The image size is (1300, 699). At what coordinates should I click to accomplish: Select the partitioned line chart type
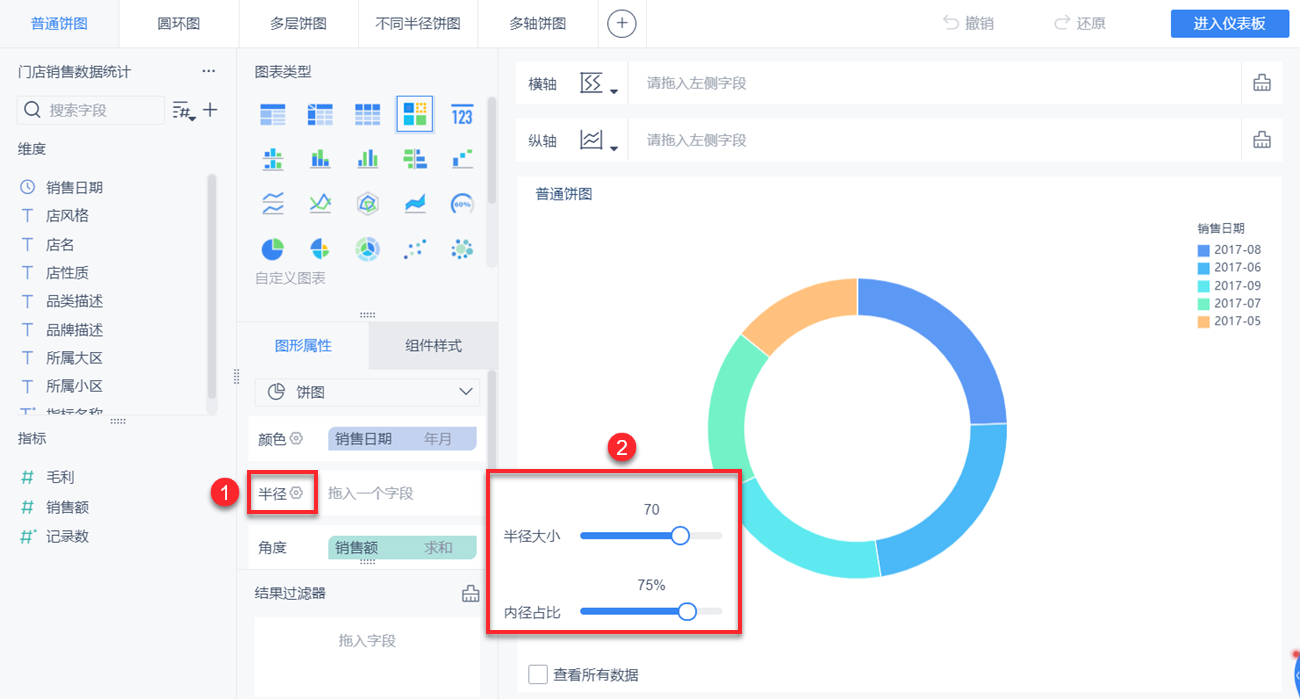coord(272,204)
